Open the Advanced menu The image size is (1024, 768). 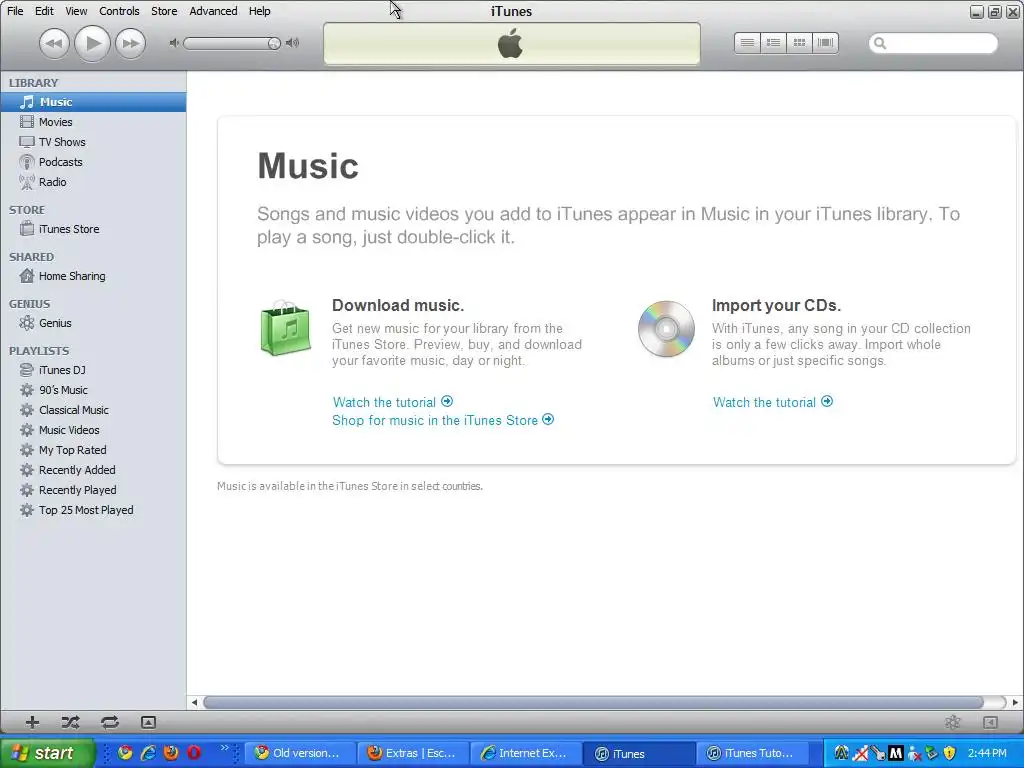(x=213, y=11)
